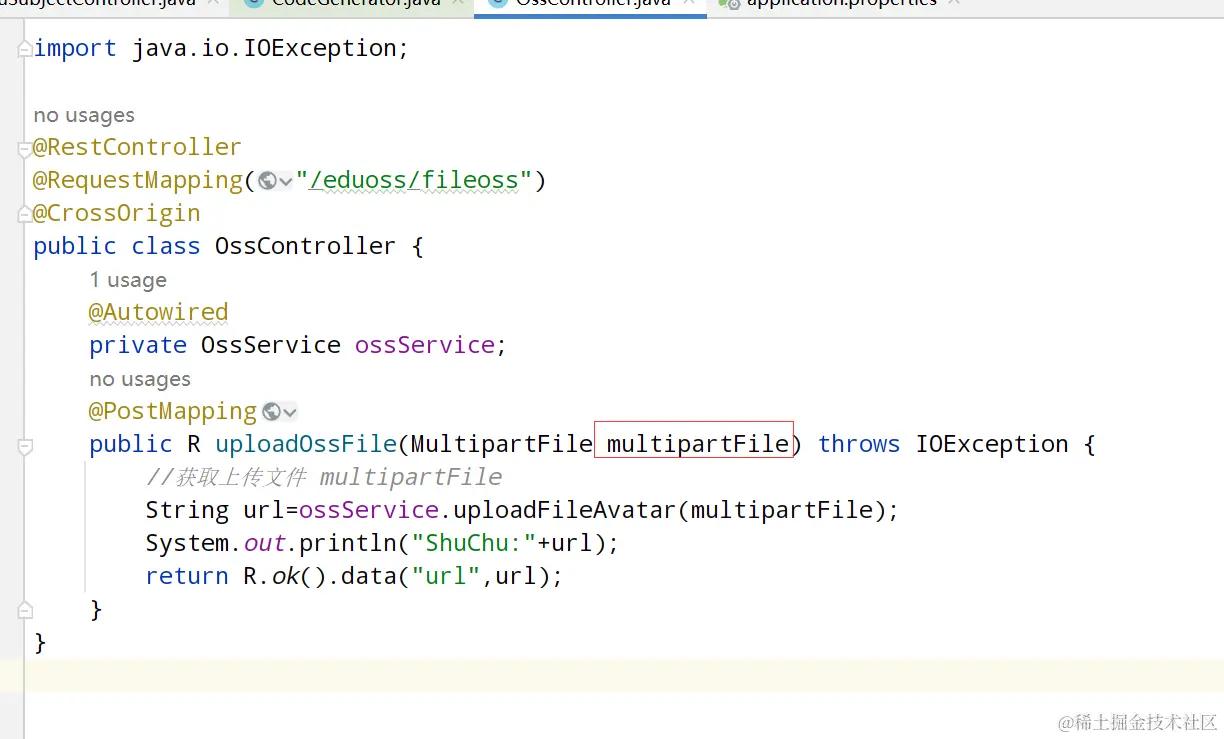Click java.io.IOException in the import line

click(x=264, y=48)
